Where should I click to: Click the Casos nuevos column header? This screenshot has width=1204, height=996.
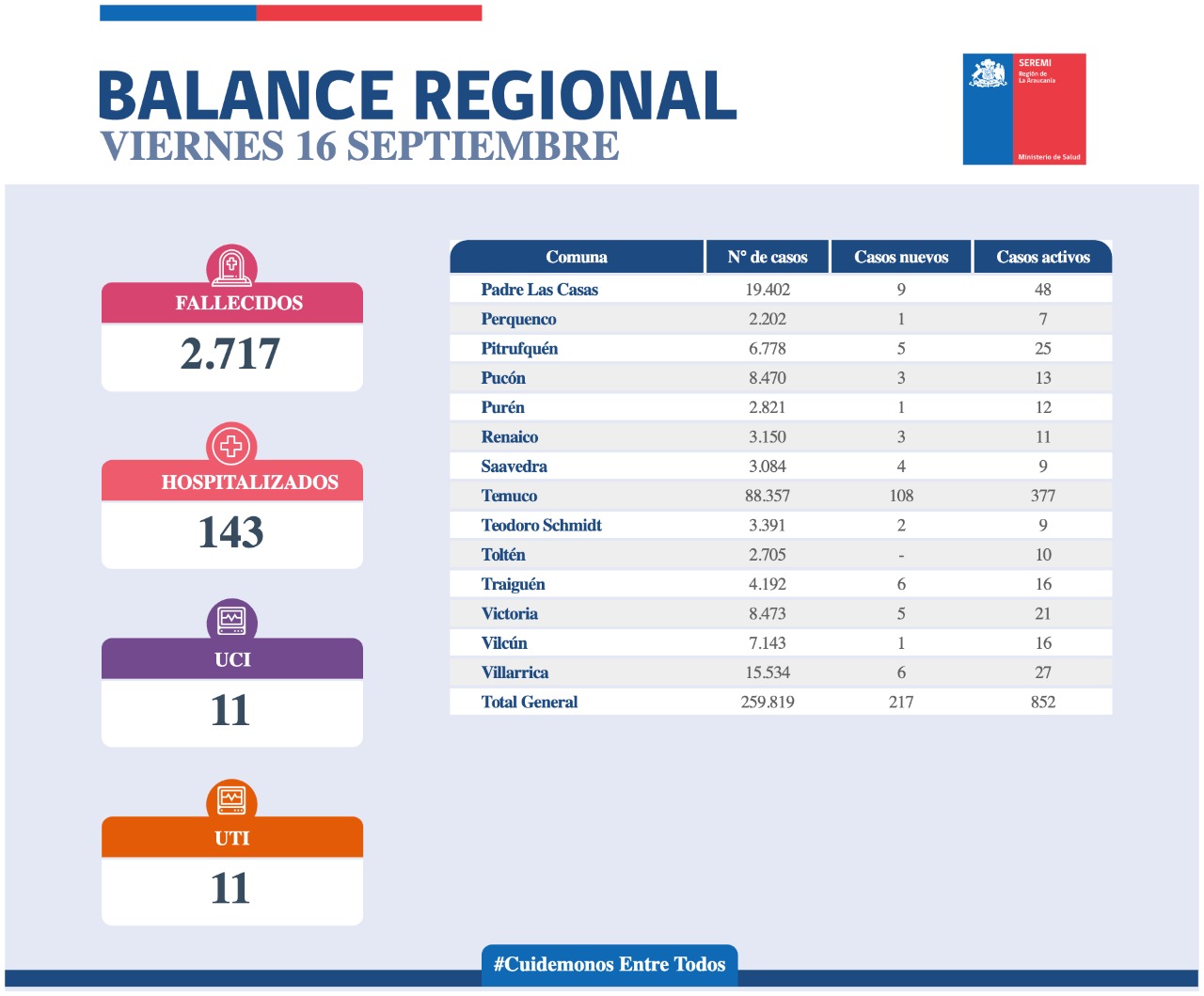pos(900,257)
